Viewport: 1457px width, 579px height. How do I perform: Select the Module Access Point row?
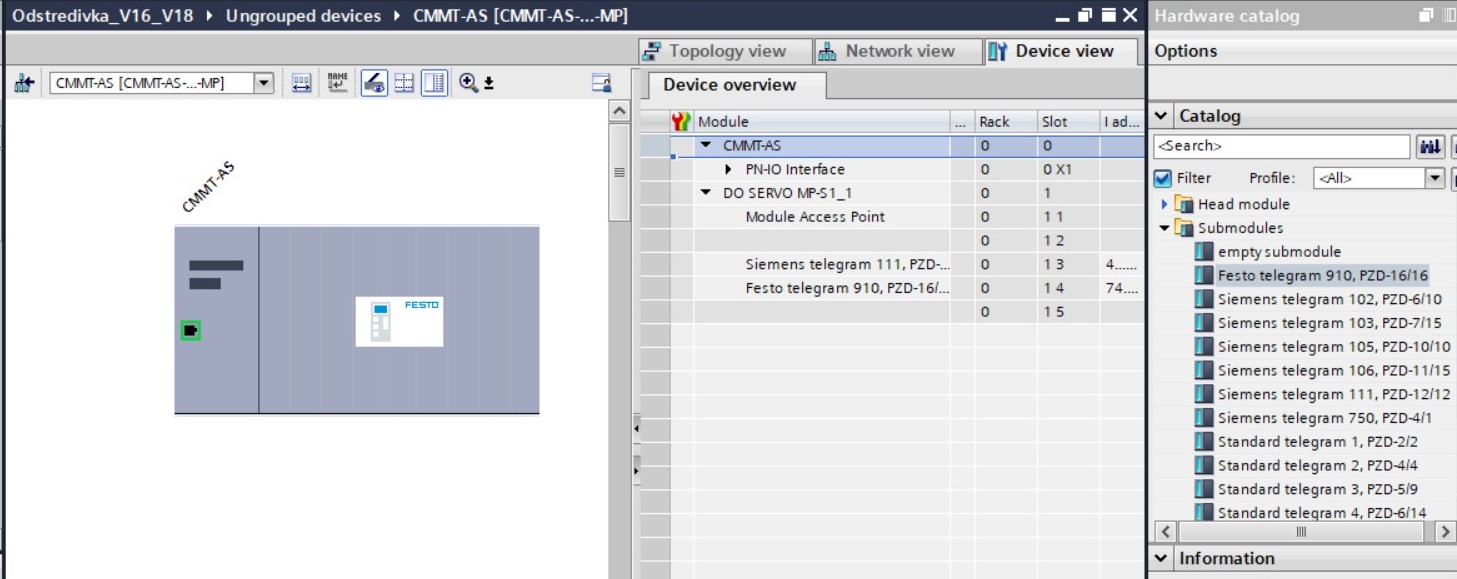(x=892, y=217)
